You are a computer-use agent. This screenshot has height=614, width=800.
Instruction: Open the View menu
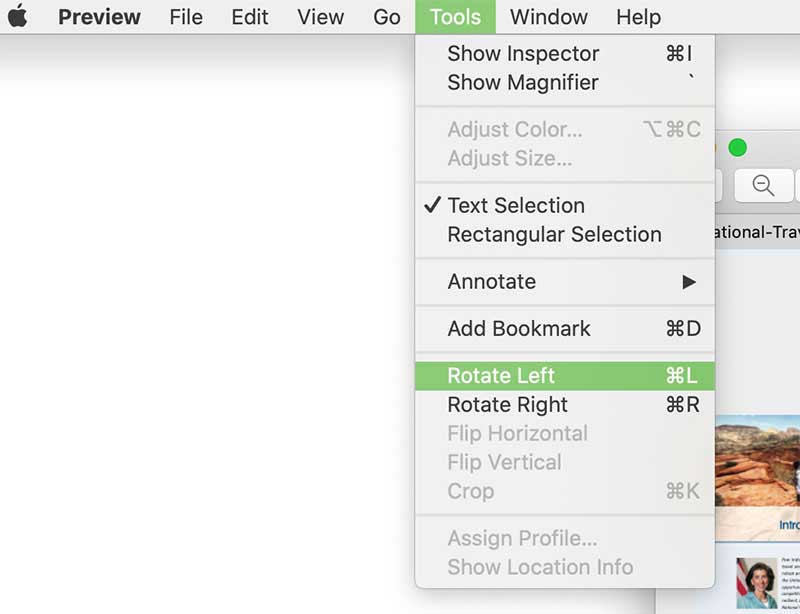coord(321,17)
